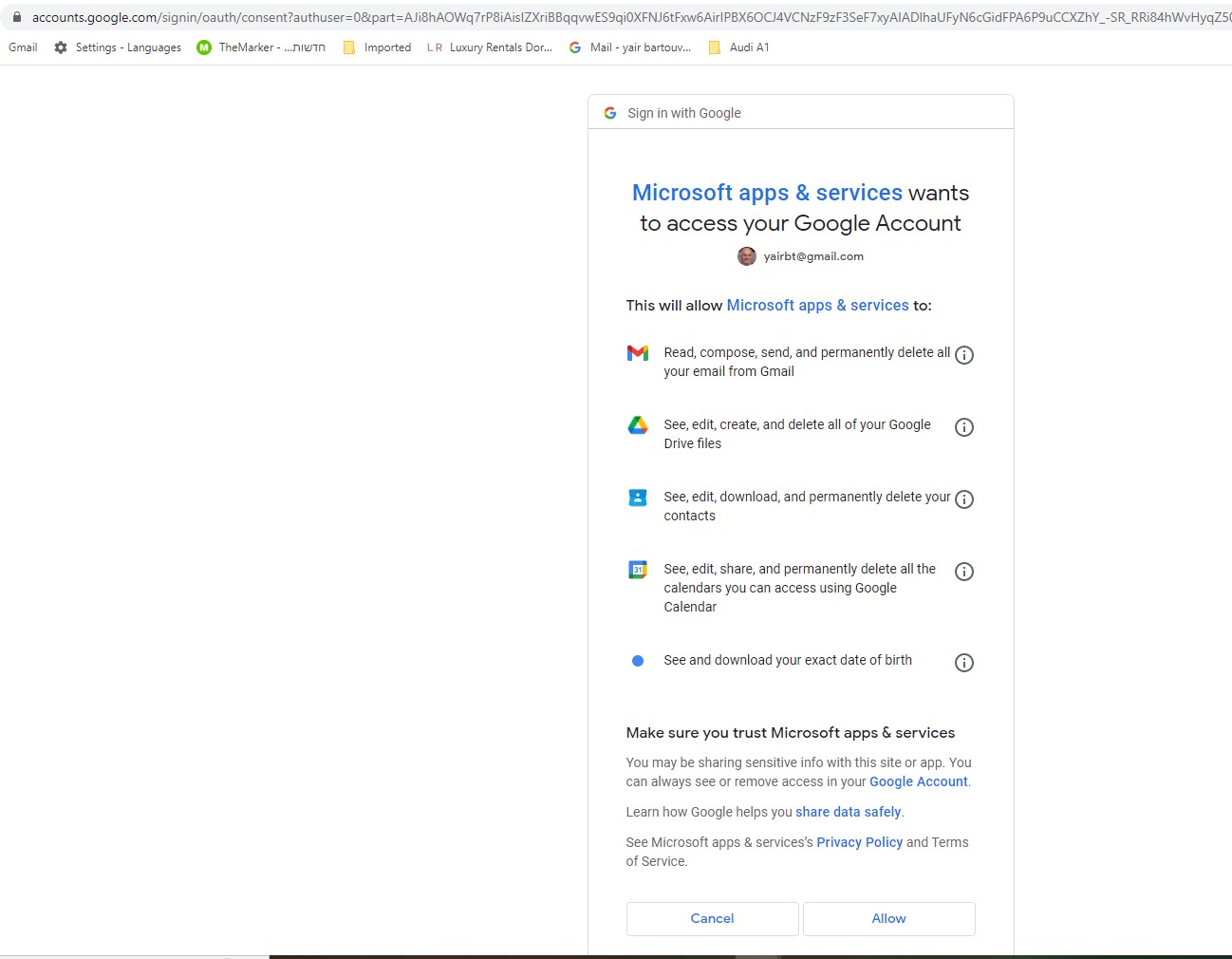1232x959 pixels.
Task: Click 'Sign in with Google' header text
Action: 684,113
